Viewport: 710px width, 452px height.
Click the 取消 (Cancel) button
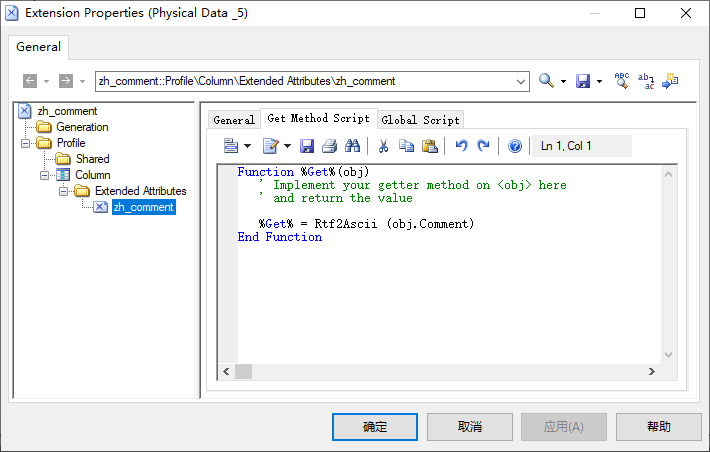tap(470, 427)
